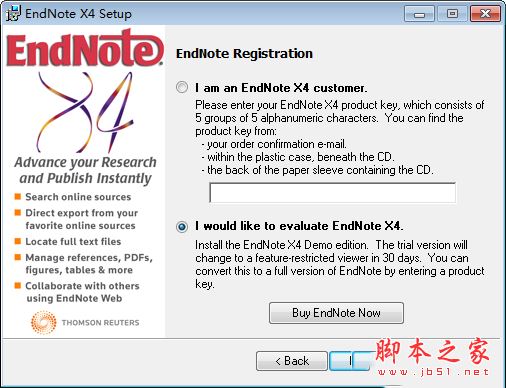Click 'Direct export from your' text
This screenshot has width=506, height=388.
tap(82, 213)
